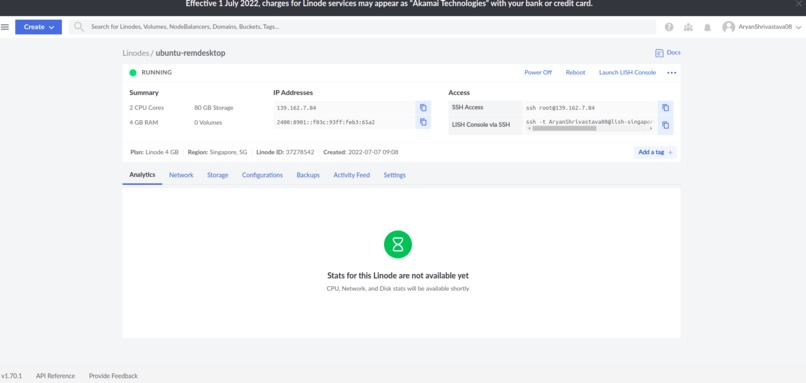The width and height of the screenshot is (806, 383).
Task: Open the three-dot more actions menu
Action: click(671, 72)
